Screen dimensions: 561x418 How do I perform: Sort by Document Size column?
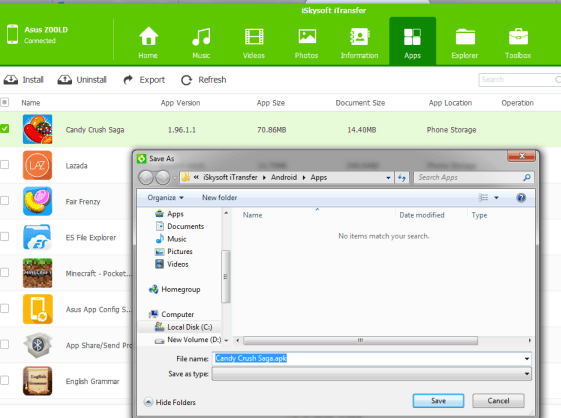coord(360,103)
